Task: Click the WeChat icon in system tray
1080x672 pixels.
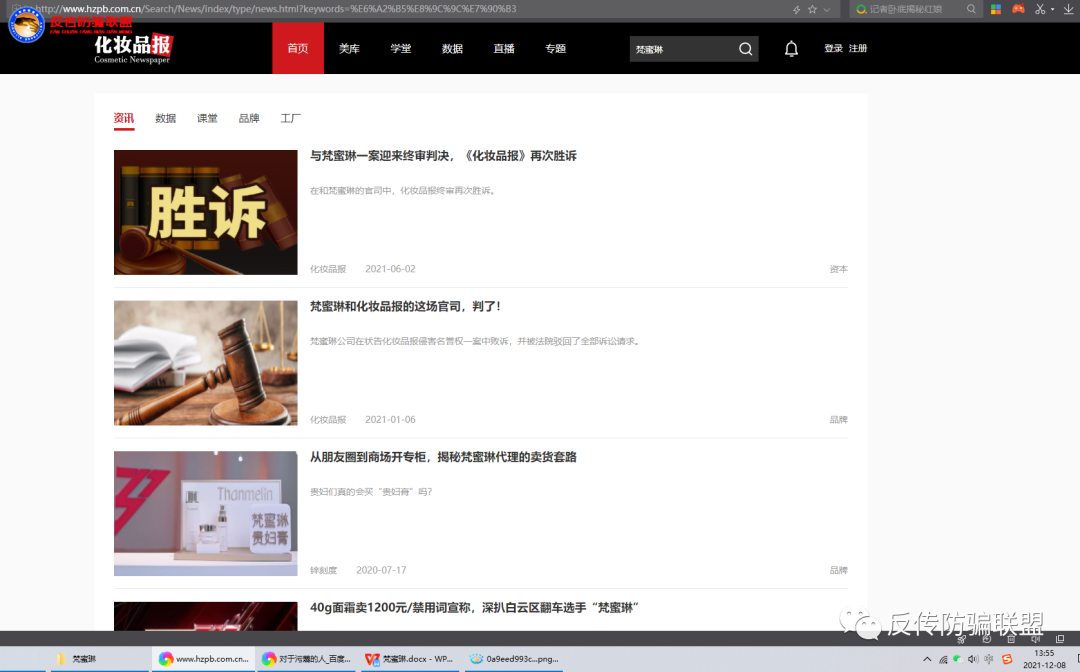Action: 957,659
